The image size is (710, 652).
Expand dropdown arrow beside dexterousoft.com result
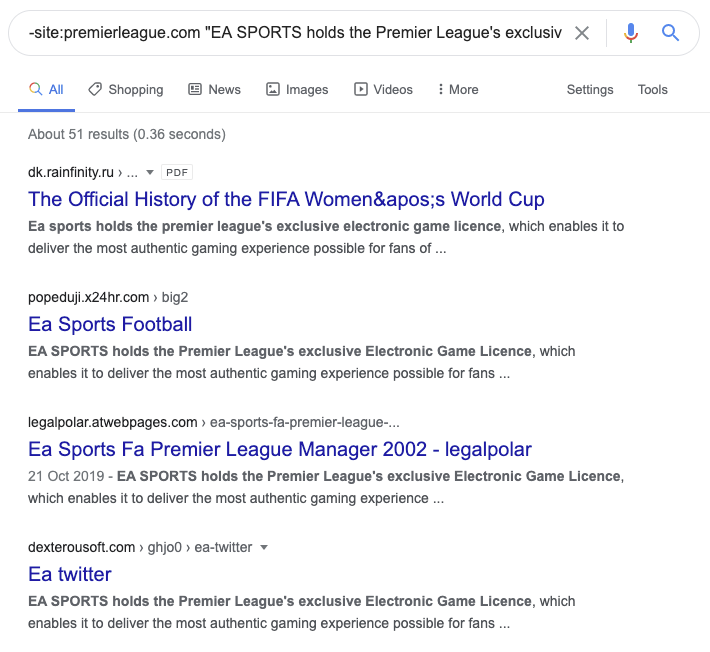coord(264,547)
